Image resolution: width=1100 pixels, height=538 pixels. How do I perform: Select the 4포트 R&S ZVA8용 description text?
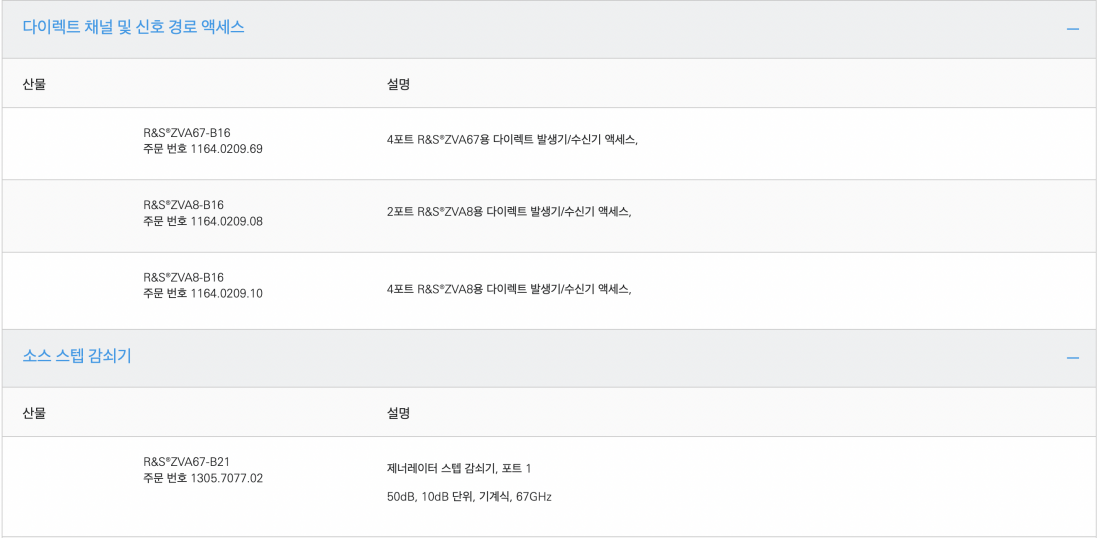coord(509,288)
